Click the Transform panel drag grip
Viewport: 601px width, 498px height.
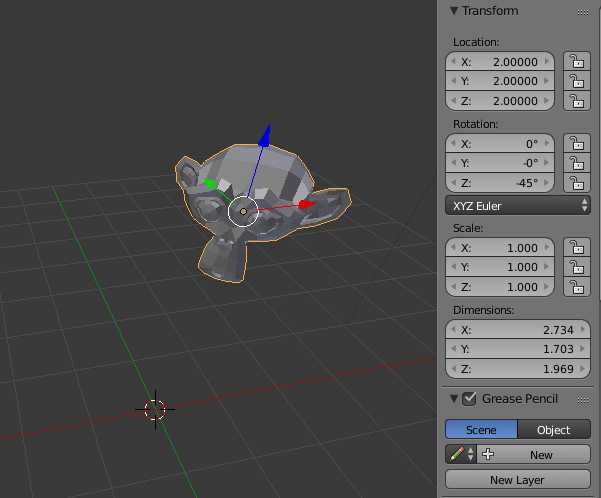tap(583, 12)
